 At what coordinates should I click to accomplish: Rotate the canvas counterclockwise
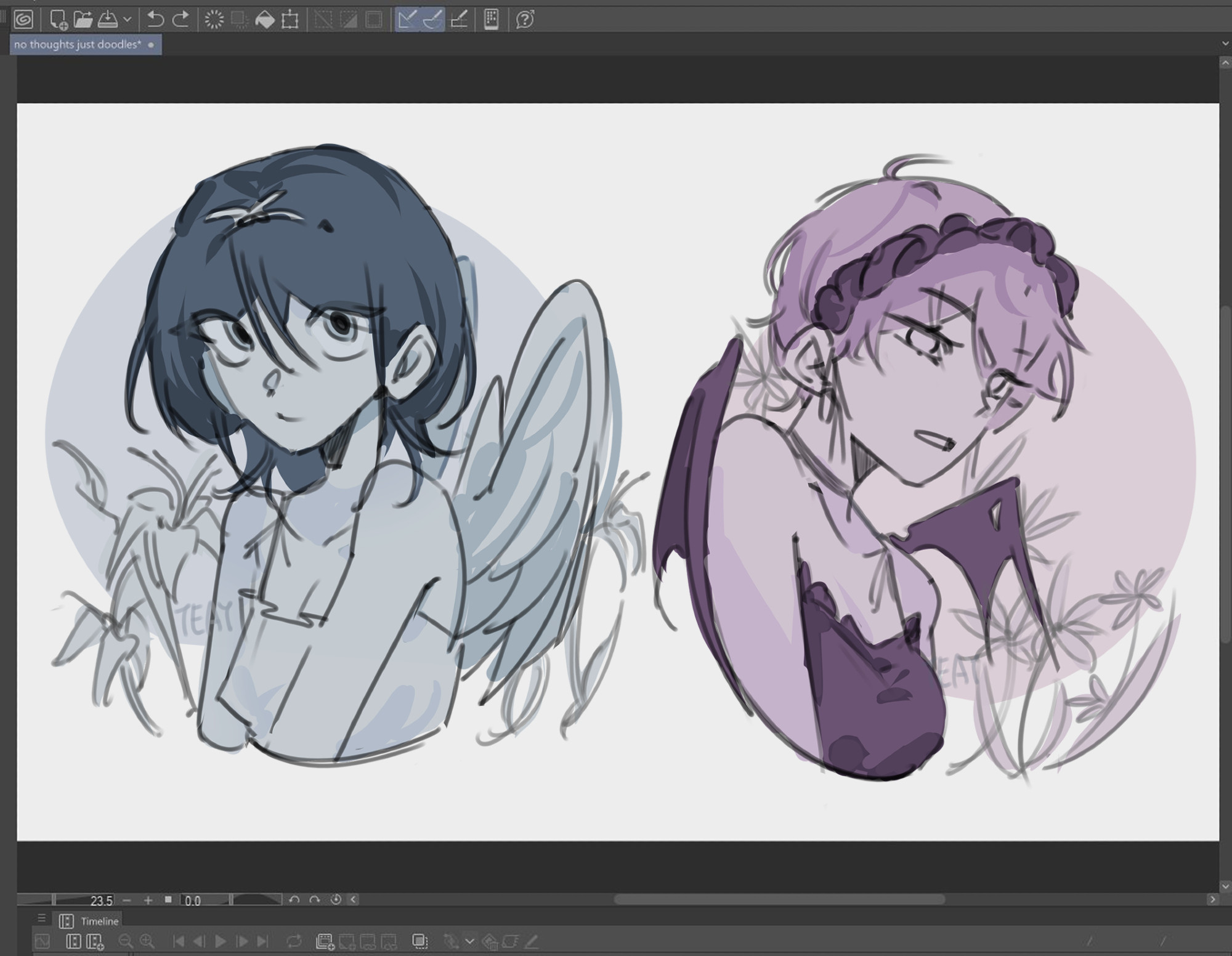click(x=294, y=900)
